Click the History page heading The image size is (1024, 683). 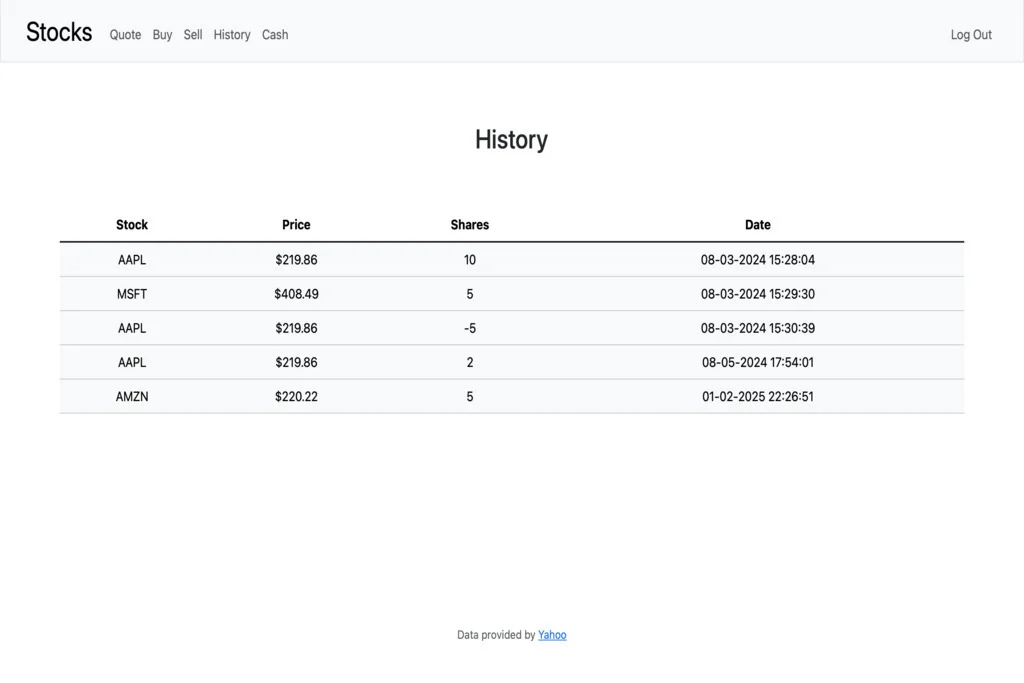tap(511, 140)
